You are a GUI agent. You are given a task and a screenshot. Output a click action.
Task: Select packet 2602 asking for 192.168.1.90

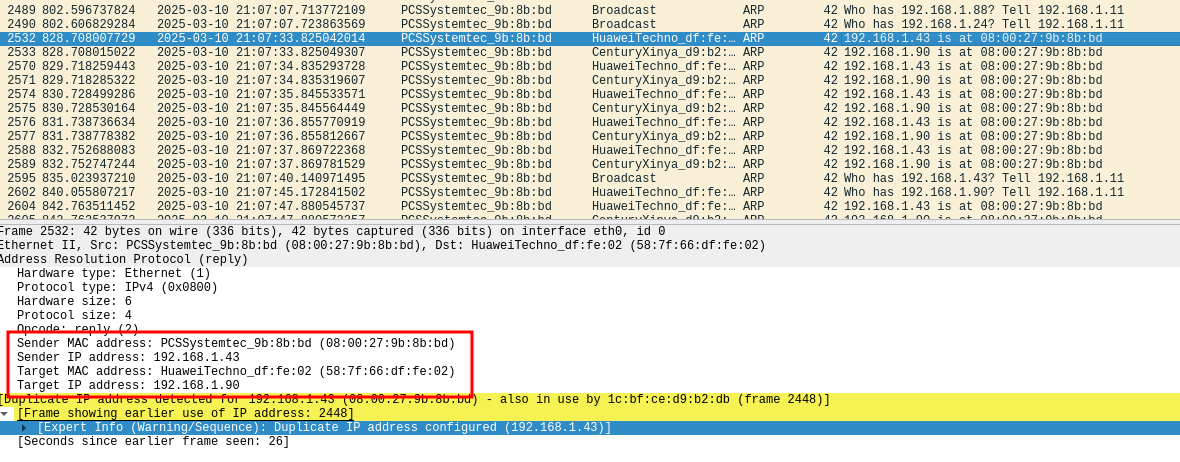coord(590,193)
